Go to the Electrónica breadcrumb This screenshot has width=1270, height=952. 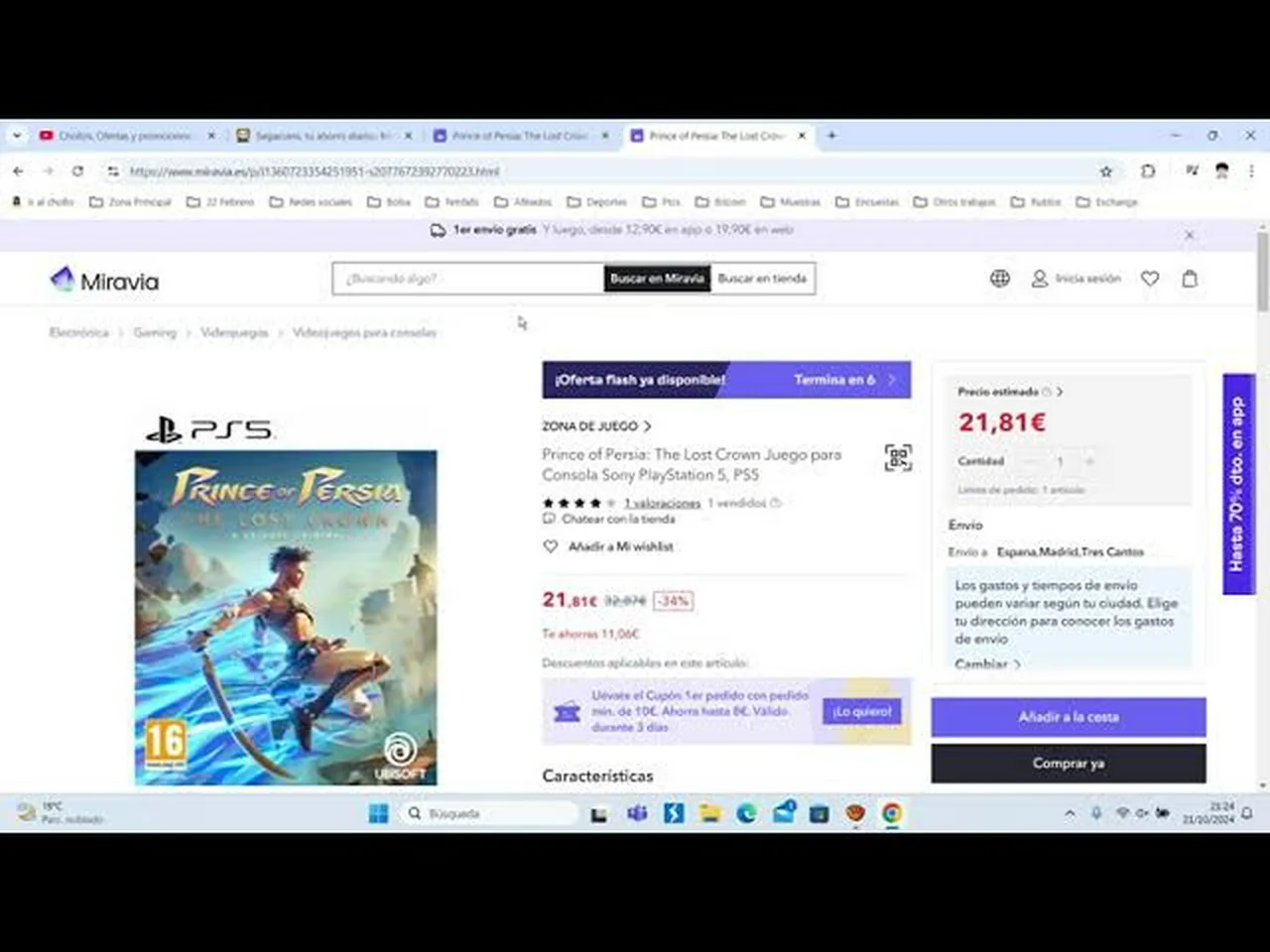(x=79, y=332)
